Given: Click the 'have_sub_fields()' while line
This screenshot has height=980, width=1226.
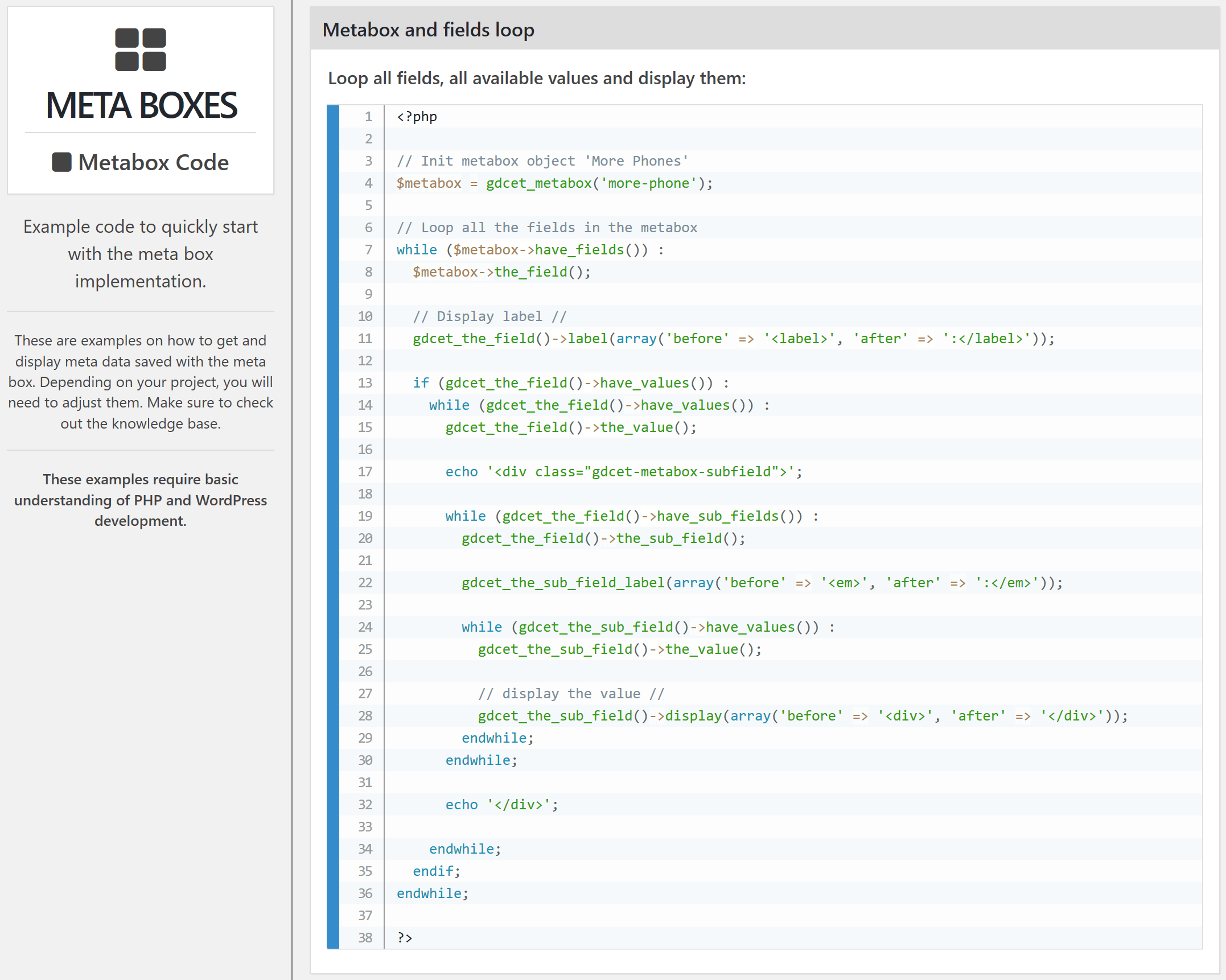Looking at the screenshot, I should pos(632,516).
